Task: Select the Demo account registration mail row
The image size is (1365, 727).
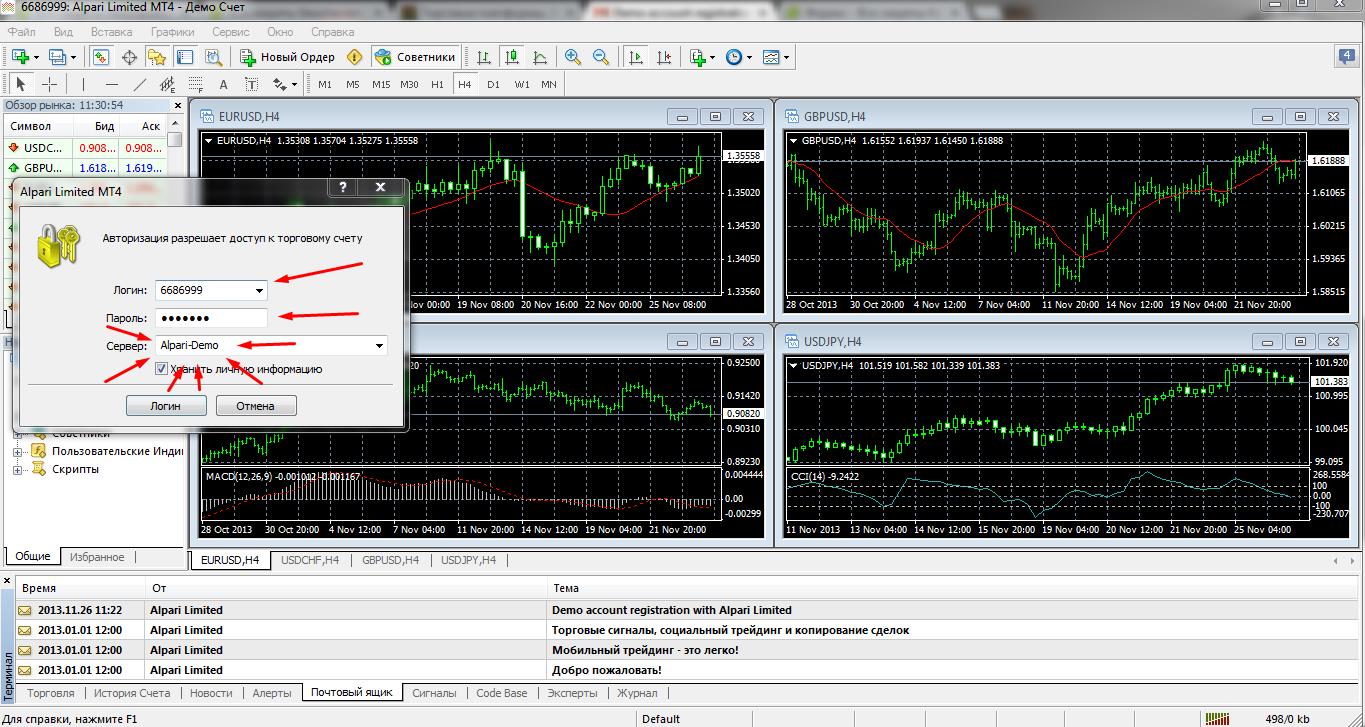Action: tap(686, 610)
